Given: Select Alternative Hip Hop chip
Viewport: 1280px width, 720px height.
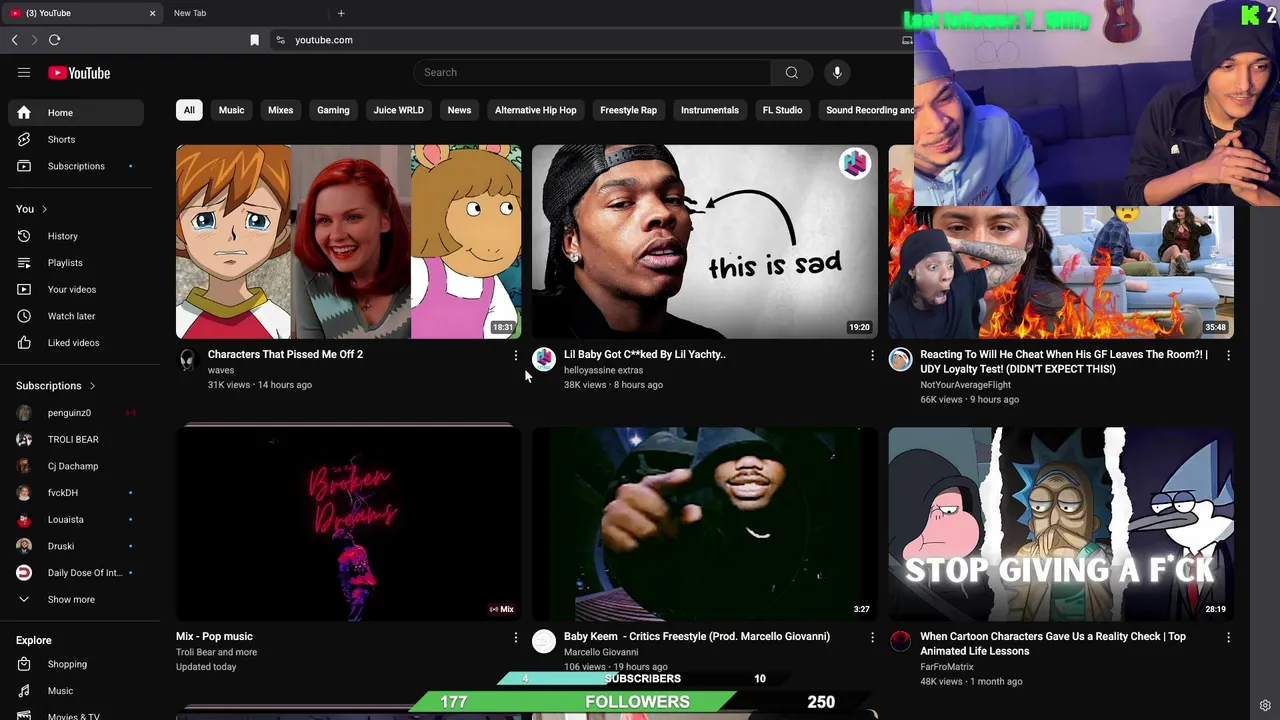Looking at the screenshot, I should pos(535,110).
